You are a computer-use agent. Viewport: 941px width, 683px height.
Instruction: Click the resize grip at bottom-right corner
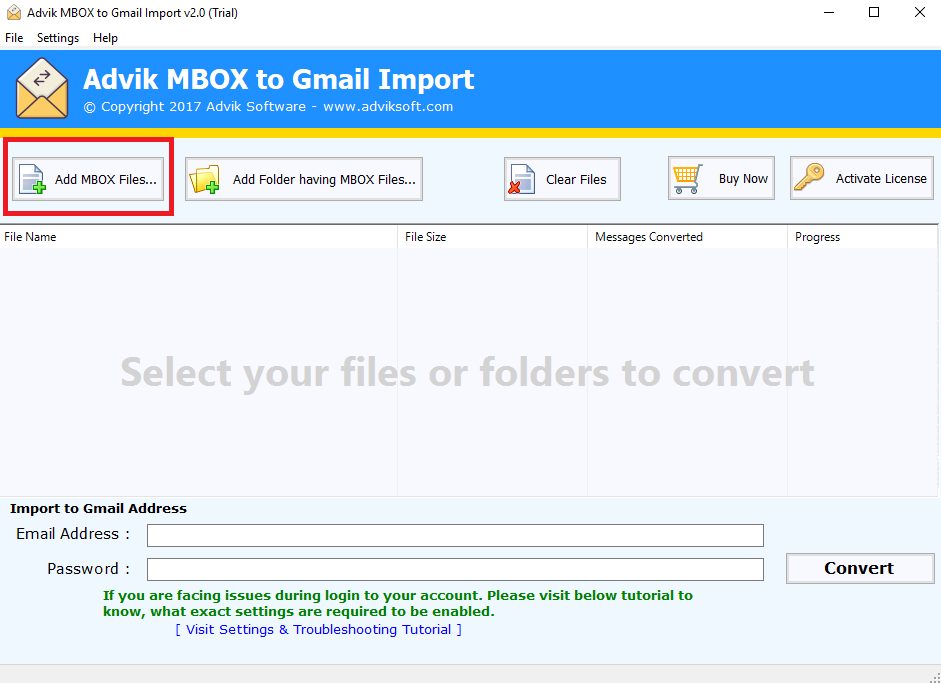click(933, 676)
